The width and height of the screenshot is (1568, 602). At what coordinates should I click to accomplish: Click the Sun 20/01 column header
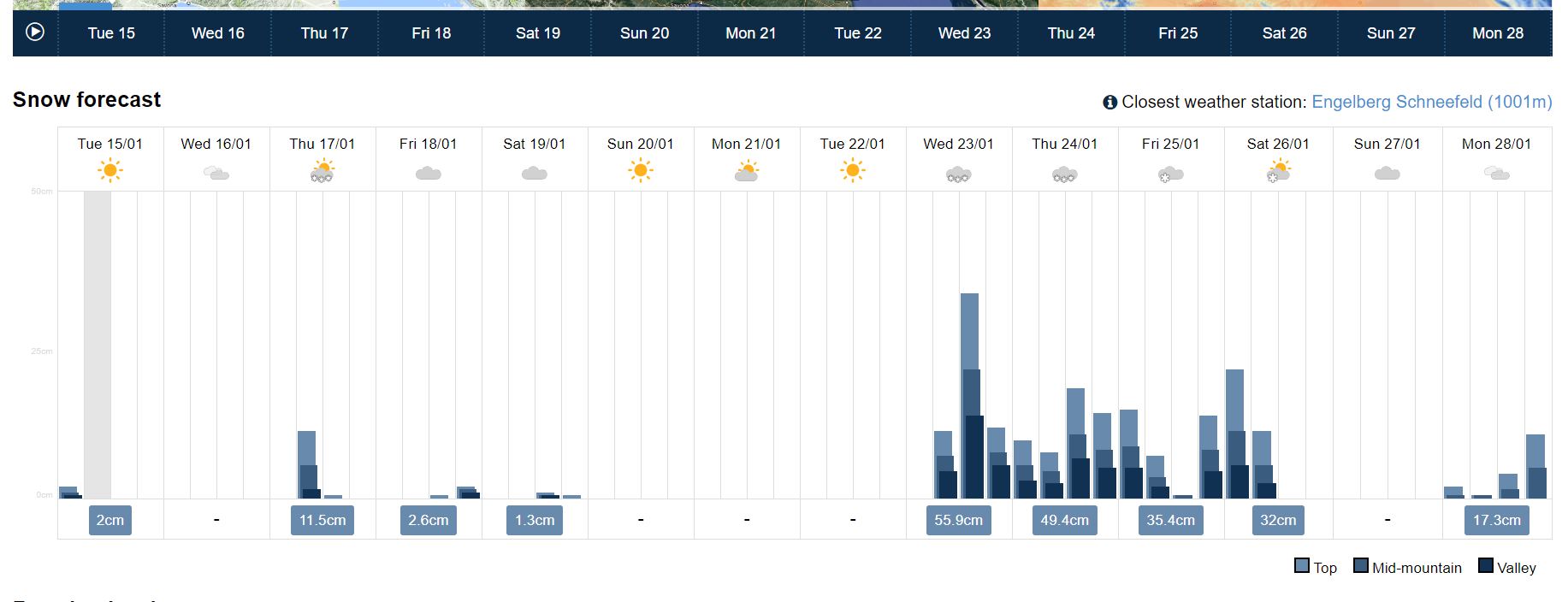pyautogui.click(x=641, y=144)
